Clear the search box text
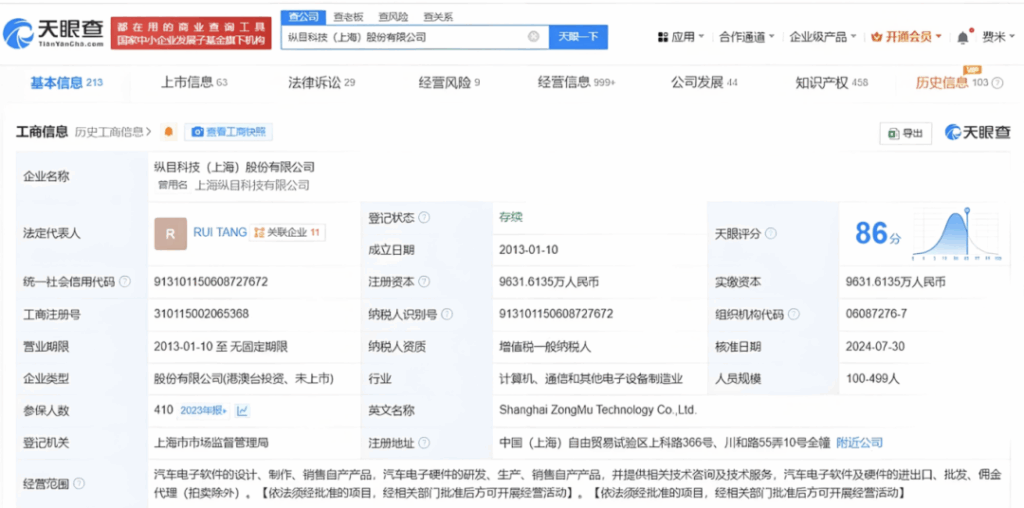 pyautogui.click(x=533, y=37)
